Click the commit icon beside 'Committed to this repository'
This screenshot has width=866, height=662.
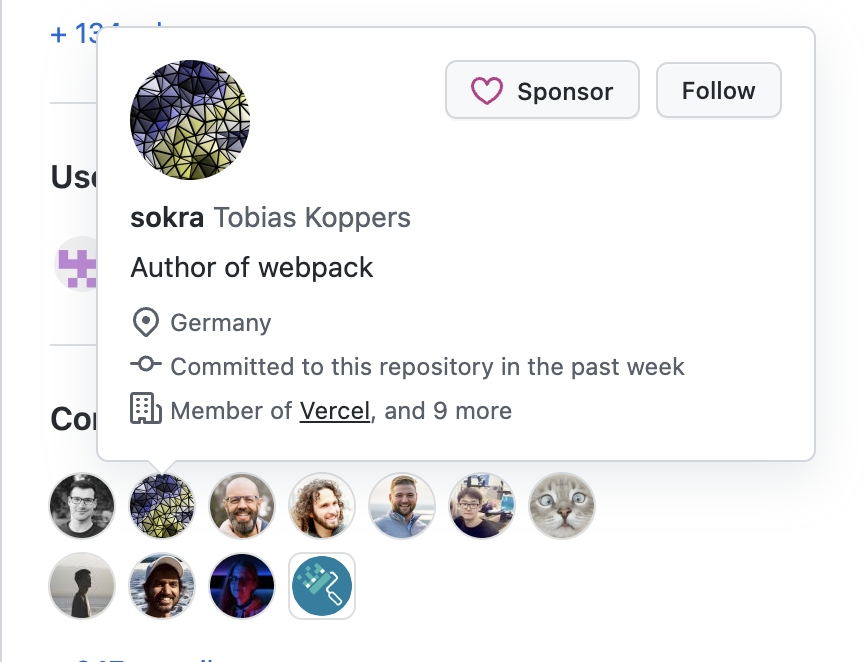[146, 366]
